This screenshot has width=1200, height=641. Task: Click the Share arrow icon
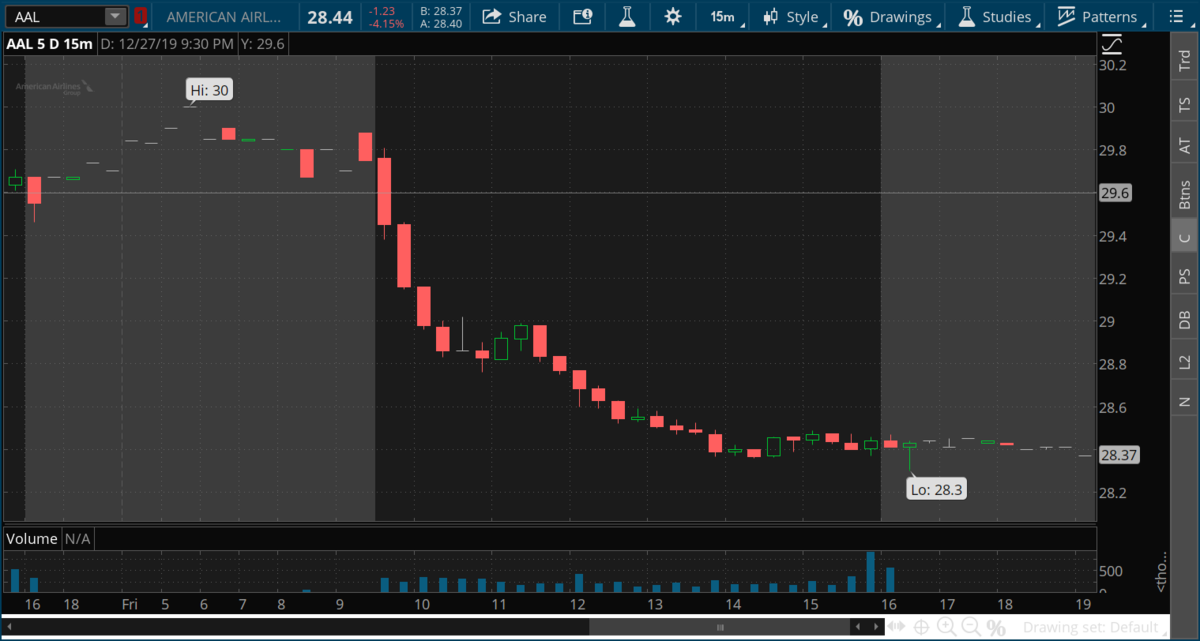point(492,16)
